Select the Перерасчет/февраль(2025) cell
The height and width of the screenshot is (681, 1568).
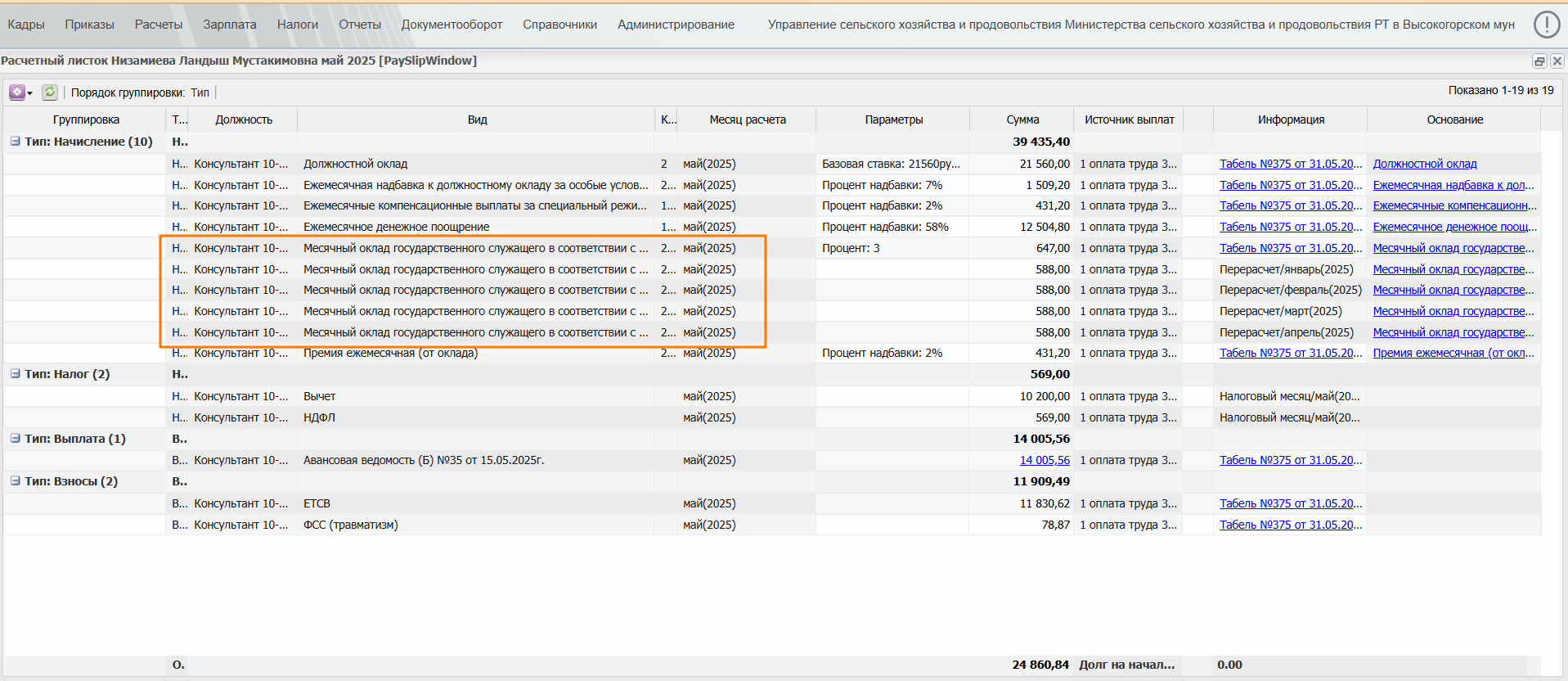(x=1291, y=290)
